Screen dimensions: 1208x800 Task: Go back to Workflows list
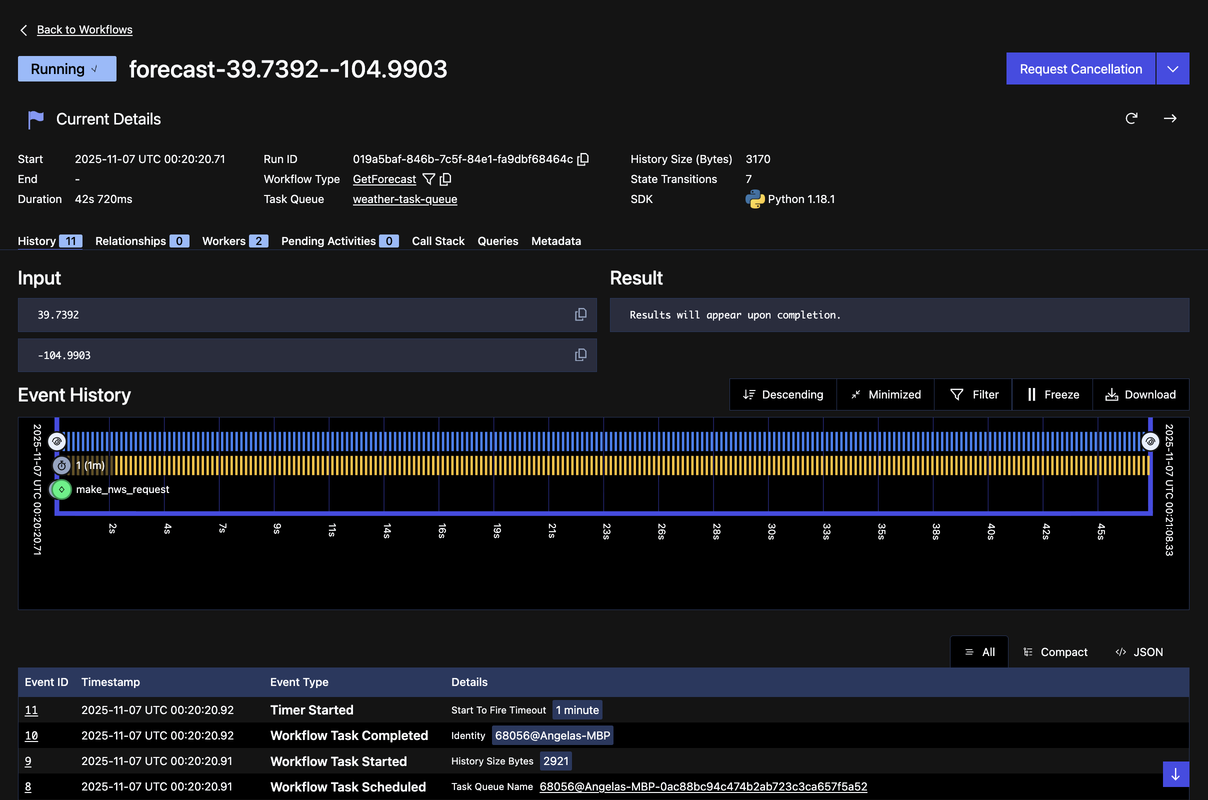pos(84,30)
